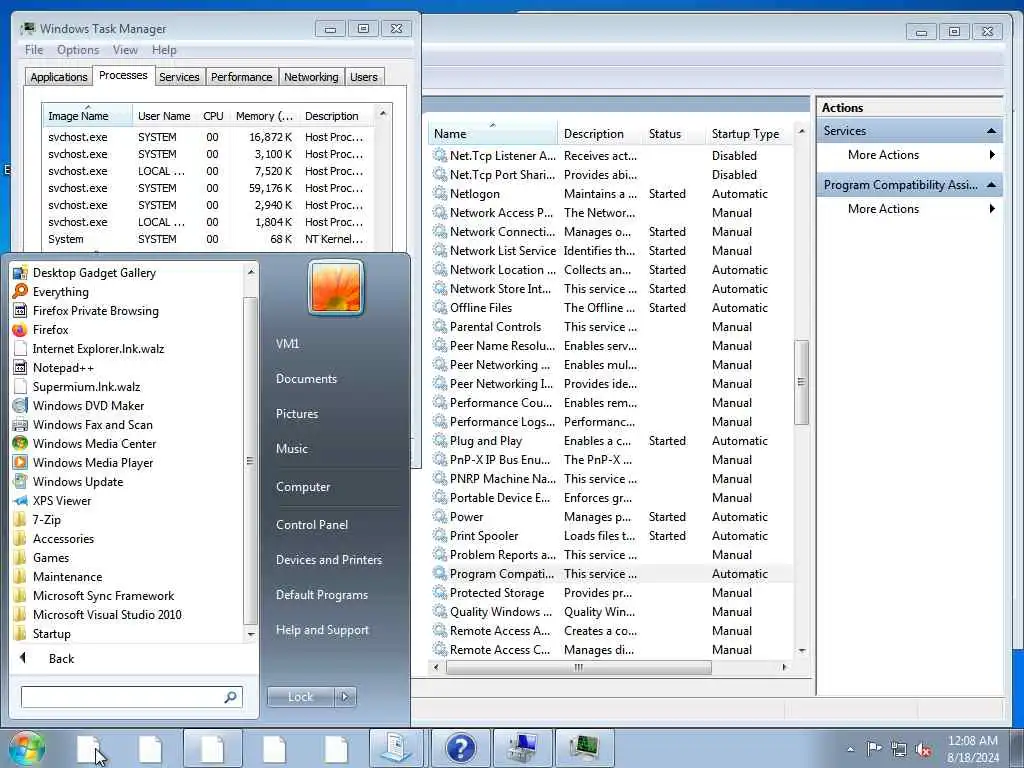Expand the Accessories folder
Screen dimensions: 1024x768
63,539
